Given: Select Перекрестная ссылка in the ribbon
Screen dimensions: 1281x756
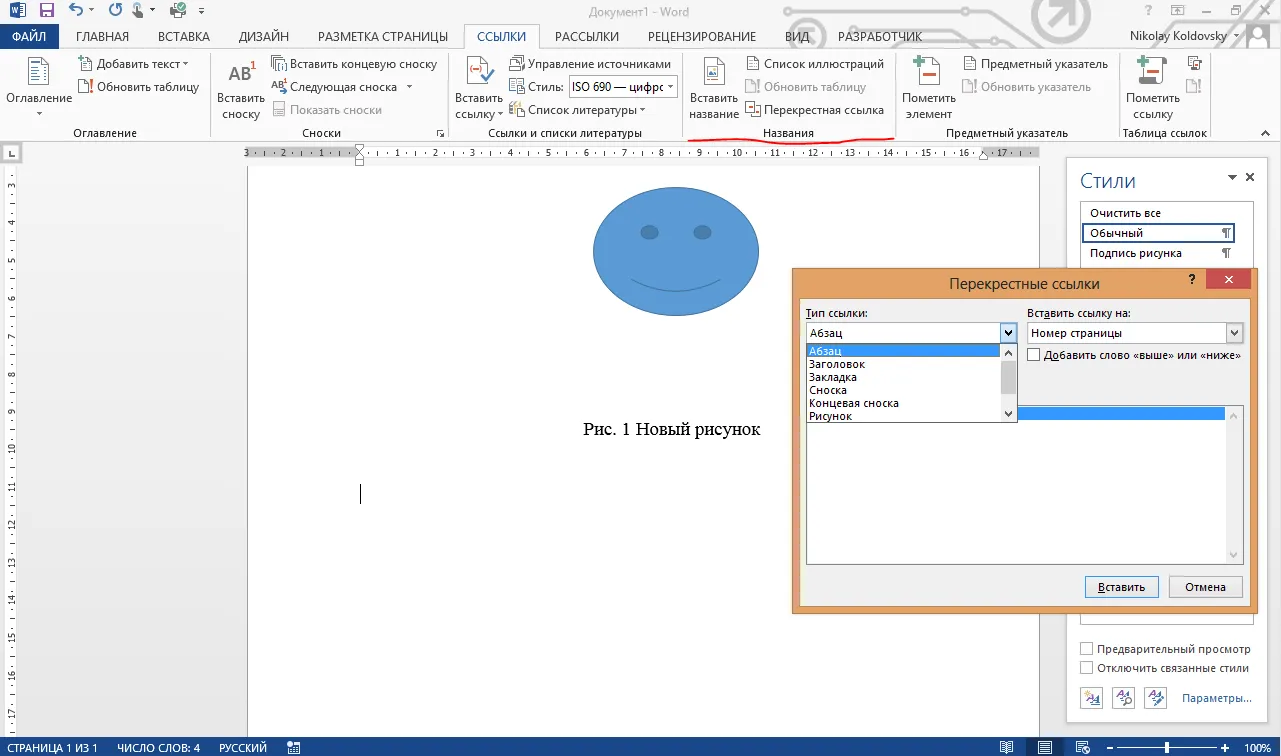Looking at the screenshot, I should point(814,110).
